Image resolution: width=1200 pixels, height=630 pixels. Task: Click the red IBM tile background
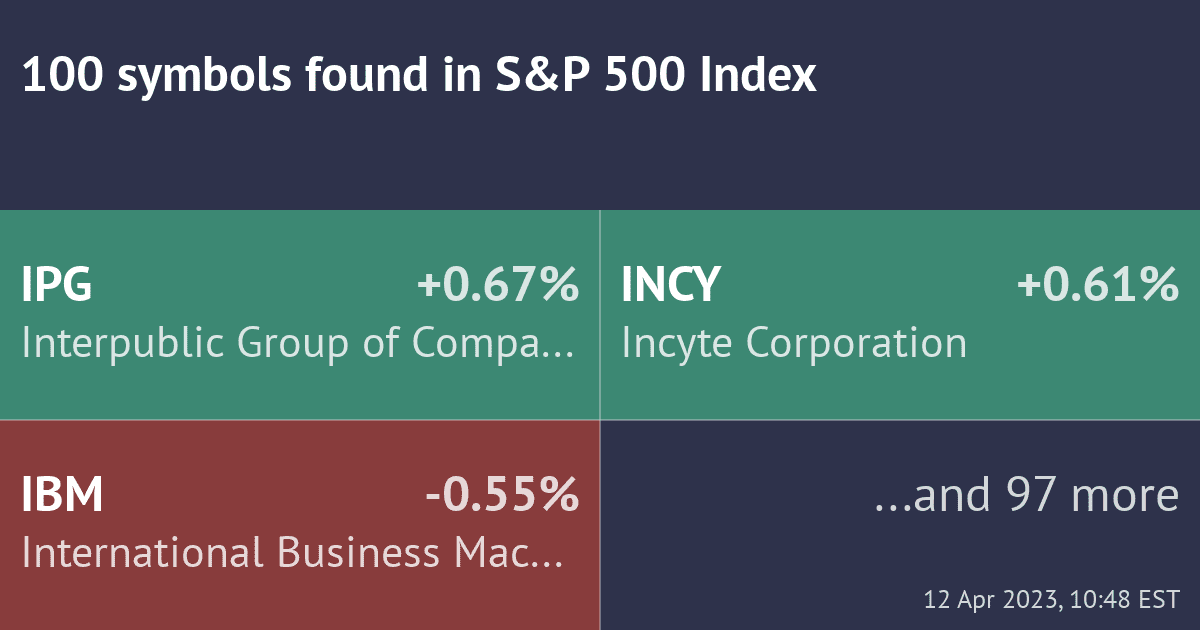(x=300, y=600)
